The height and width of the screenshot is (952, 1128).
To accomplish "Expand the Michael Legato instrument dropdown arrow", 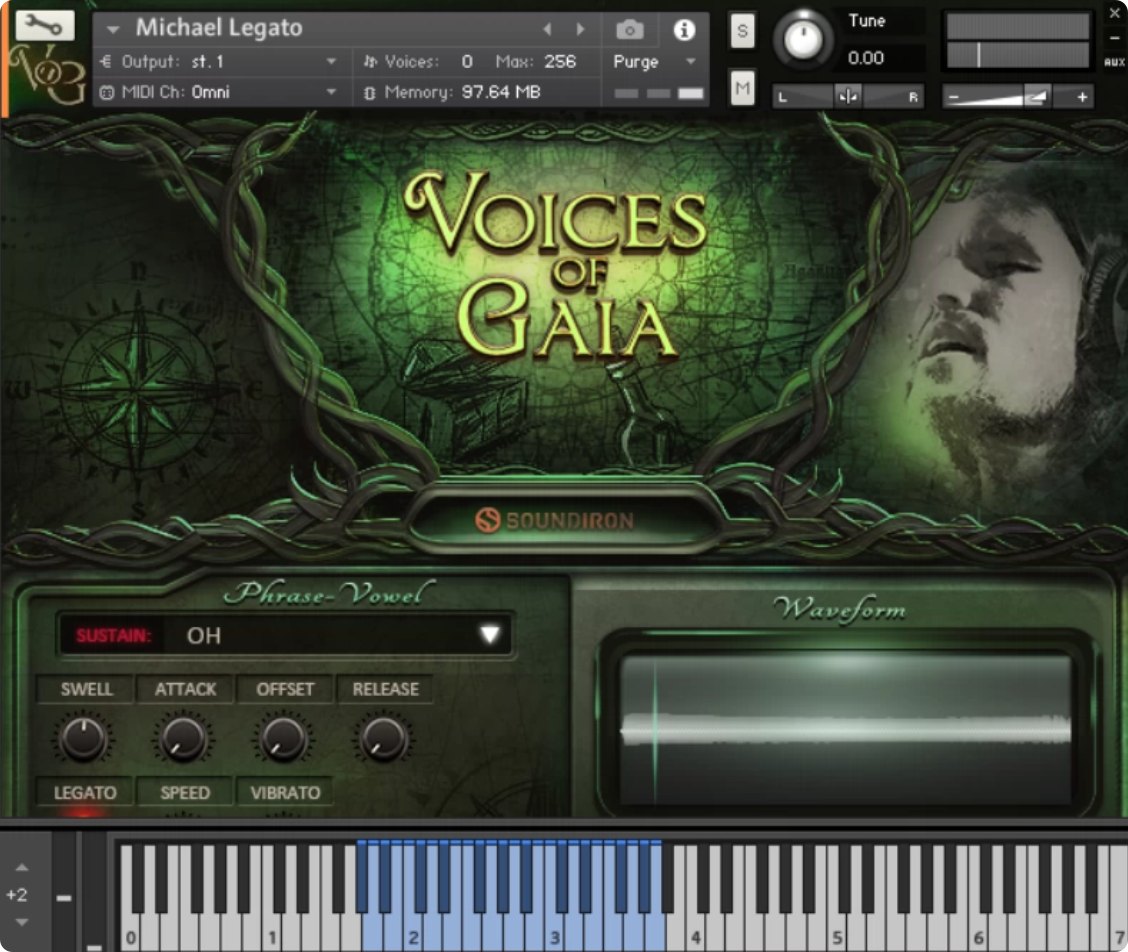I will click(x=112, y=30).
